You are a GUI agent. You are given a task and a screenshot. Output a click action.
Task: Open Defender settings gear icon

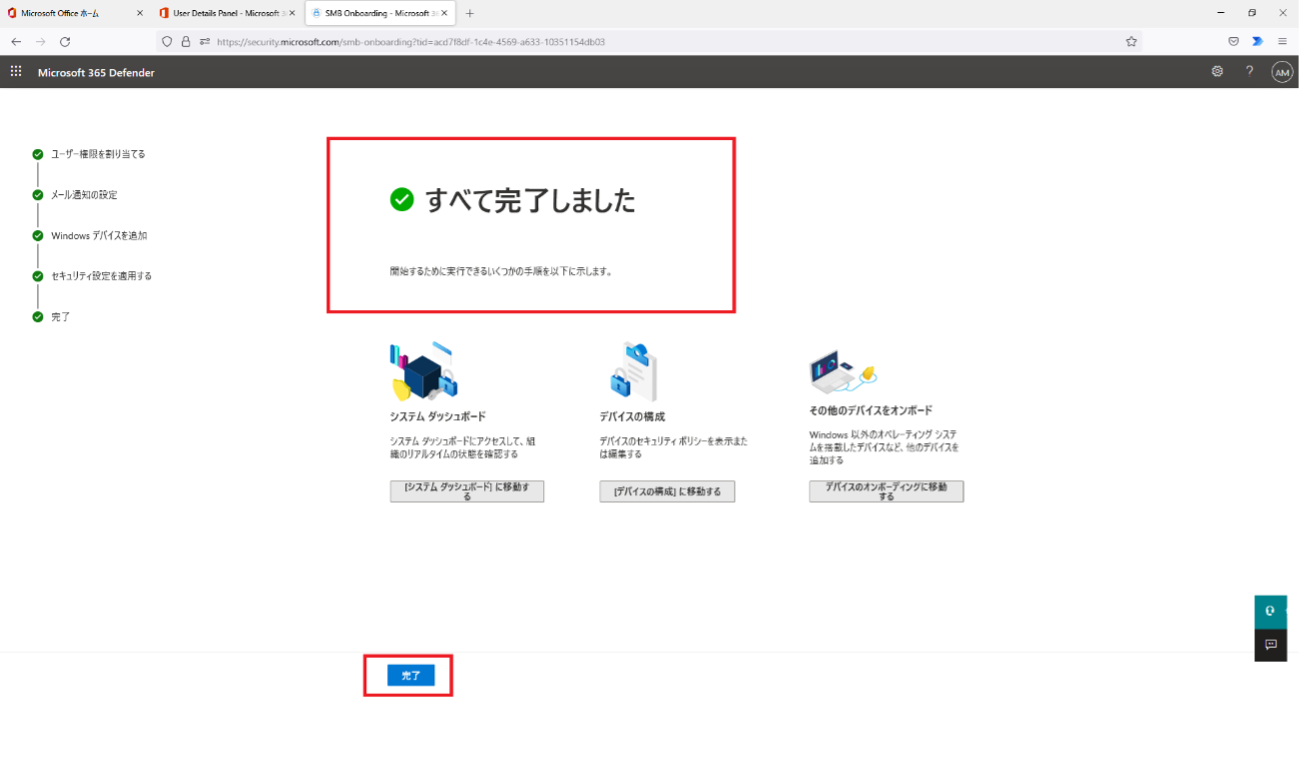[x=1217, y=71]
